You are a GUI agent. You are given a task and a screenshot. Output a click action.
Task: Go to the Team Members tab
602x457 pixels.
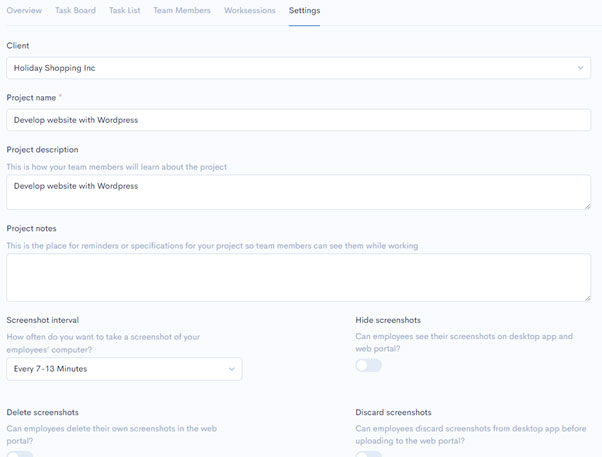pyautogui.click(x=182, y=11)
